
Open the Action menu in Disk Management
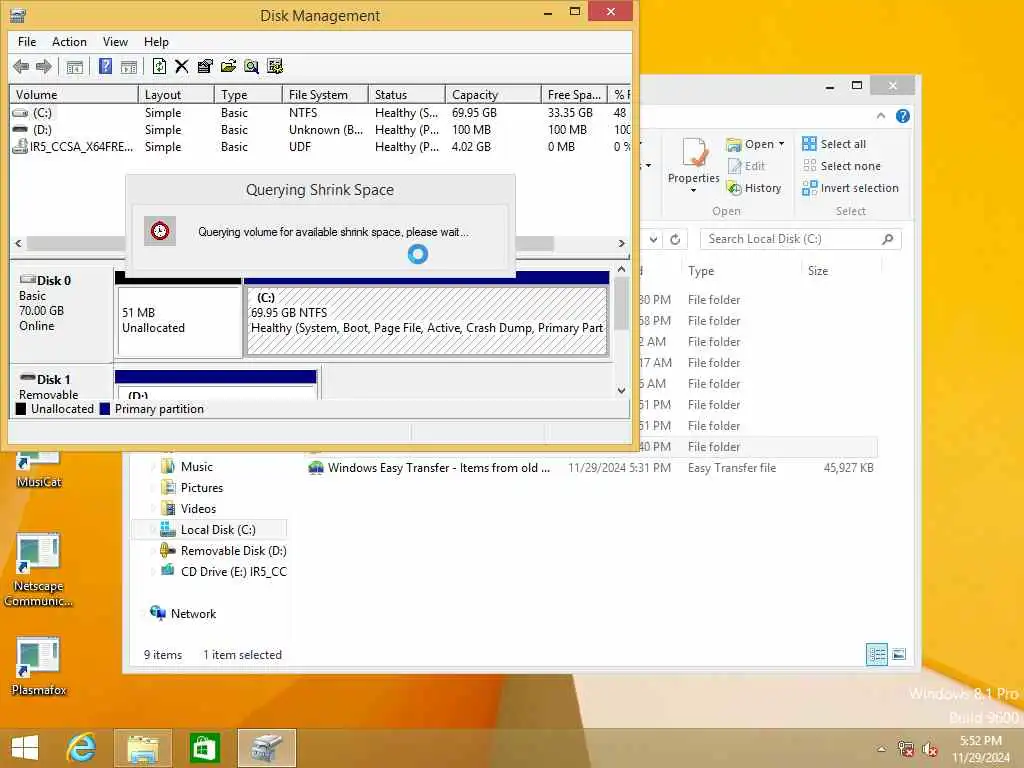coord(69,42)
